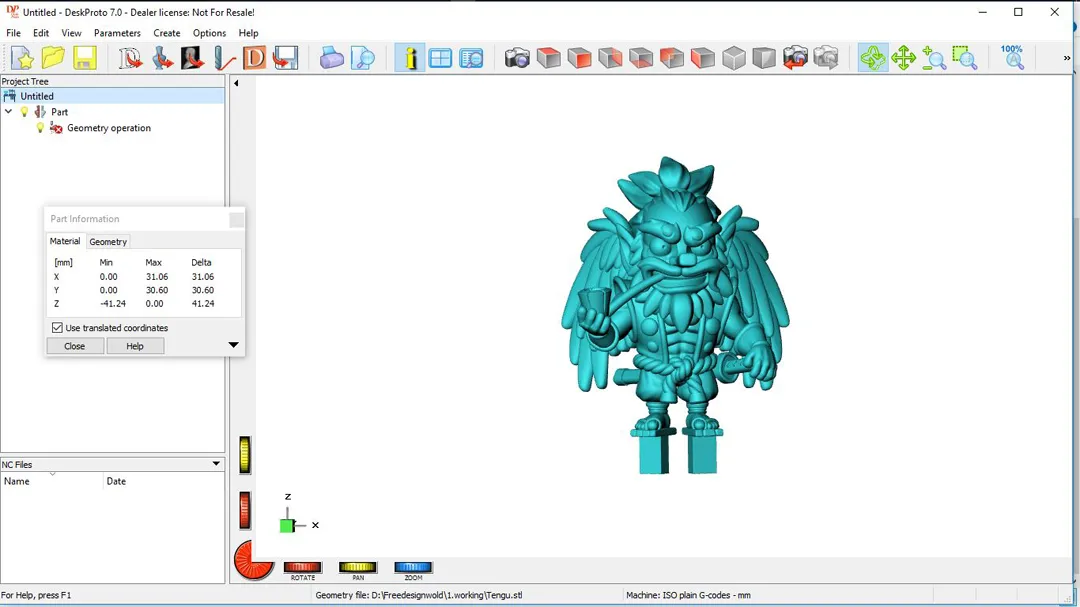The width and height of the screenshot is (1080, 607).
Task: Create a new project with the star document icon
Action: coord(22,59)
